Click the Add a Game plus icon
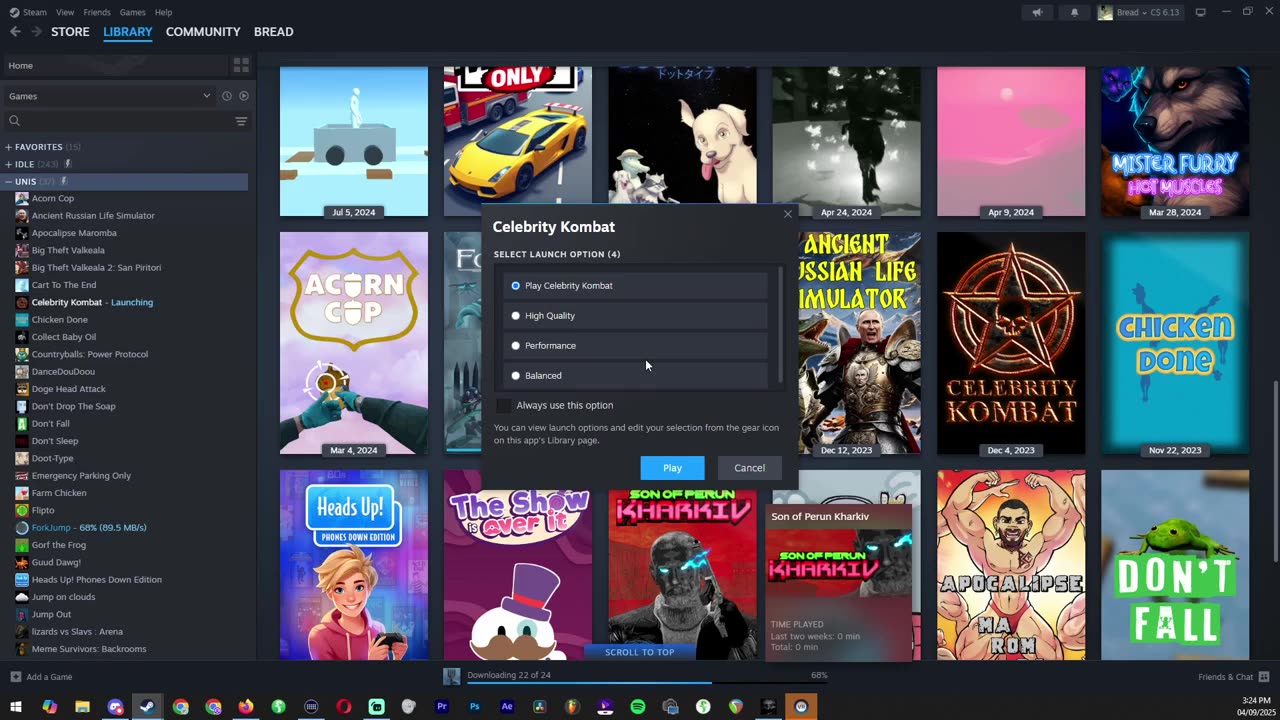The width and height of the screenshot is (1280, 720). (15, 677)
